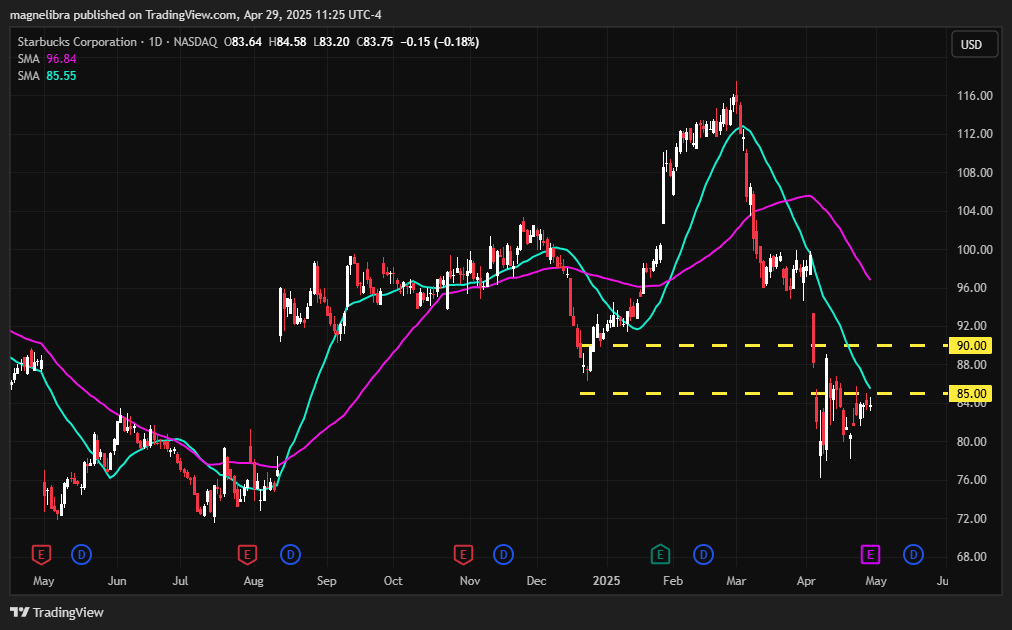The image size is (1012, 630).
Task: Click the Oct label on time axis
Action: click(393, 581)
